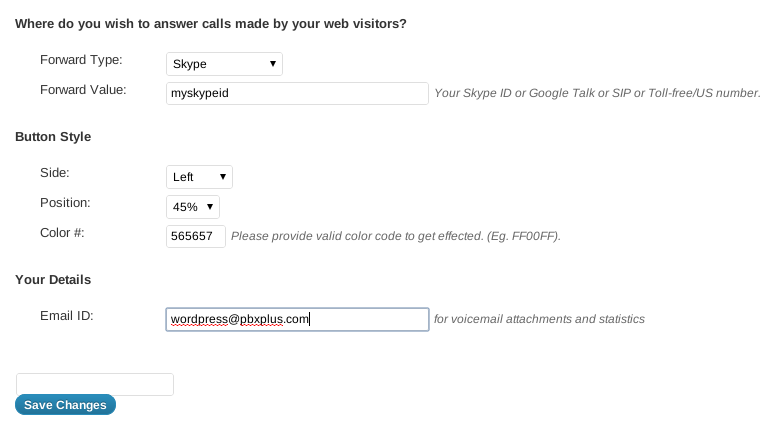Click the arrow next to 45%
Viewport: 777px width, 423px height.
click(x=210, y=207)
